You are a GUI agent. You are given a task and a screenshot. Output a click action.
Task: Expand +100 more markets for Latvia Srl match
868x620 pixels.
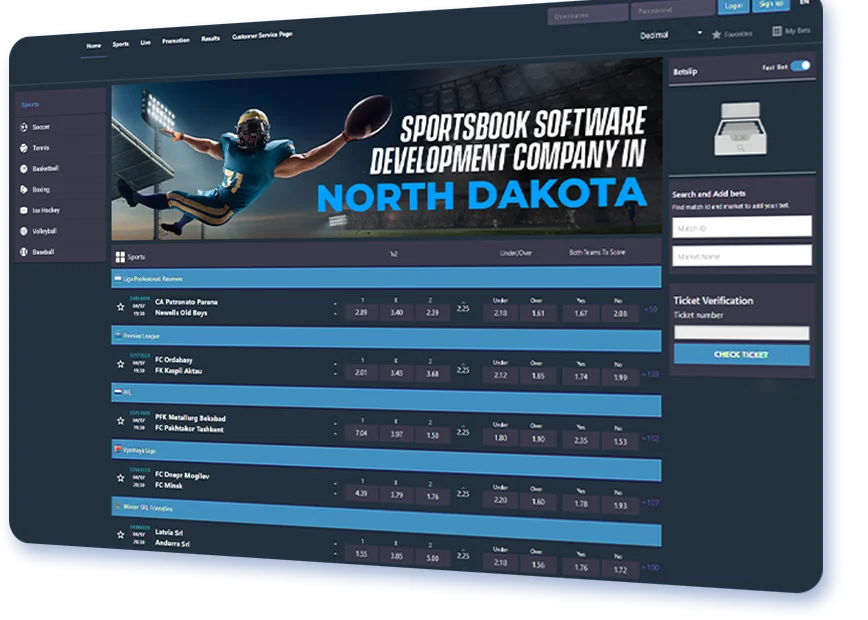(650, 567)
